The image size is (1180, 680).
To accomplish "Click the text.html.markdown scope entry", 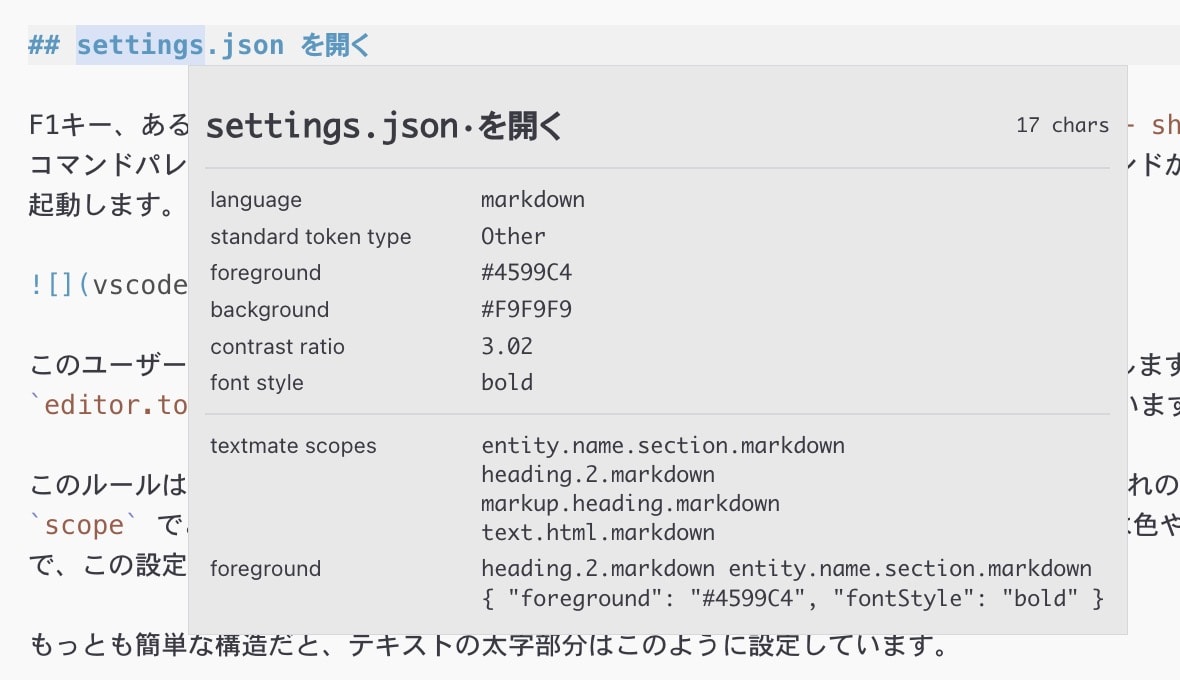I will (x=597, y=532).
